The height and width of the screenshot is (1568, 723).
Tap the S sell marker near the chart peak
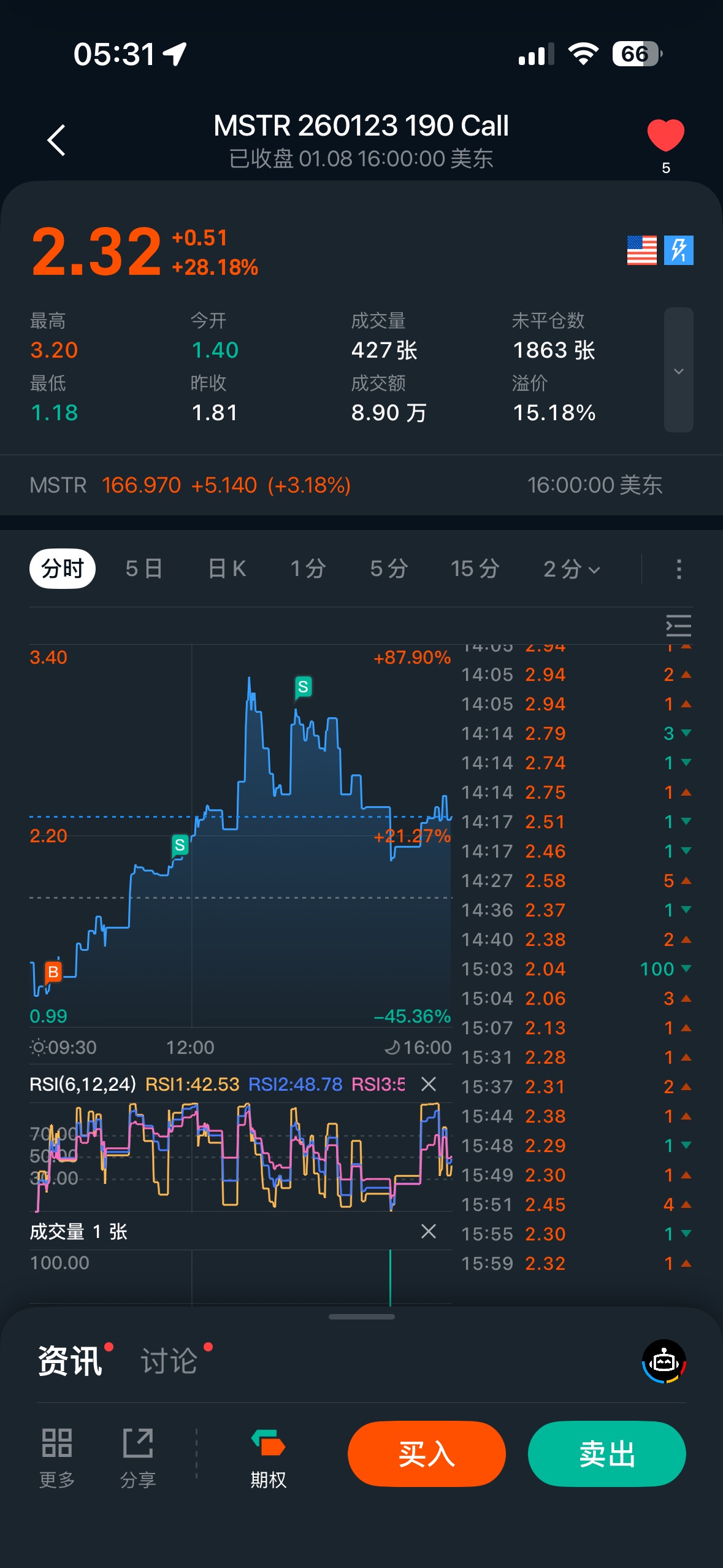(x=303, y=687)
